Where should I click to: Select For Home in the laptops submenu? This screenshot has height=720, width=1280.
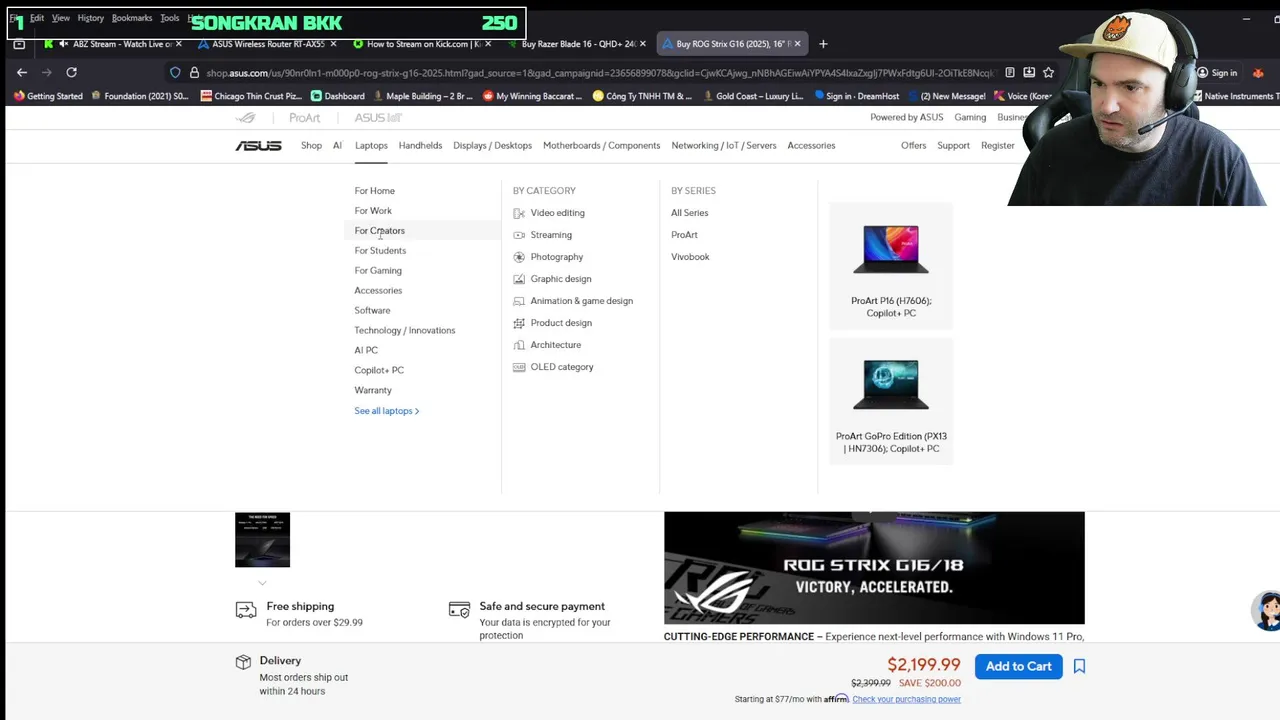point(374,191)
